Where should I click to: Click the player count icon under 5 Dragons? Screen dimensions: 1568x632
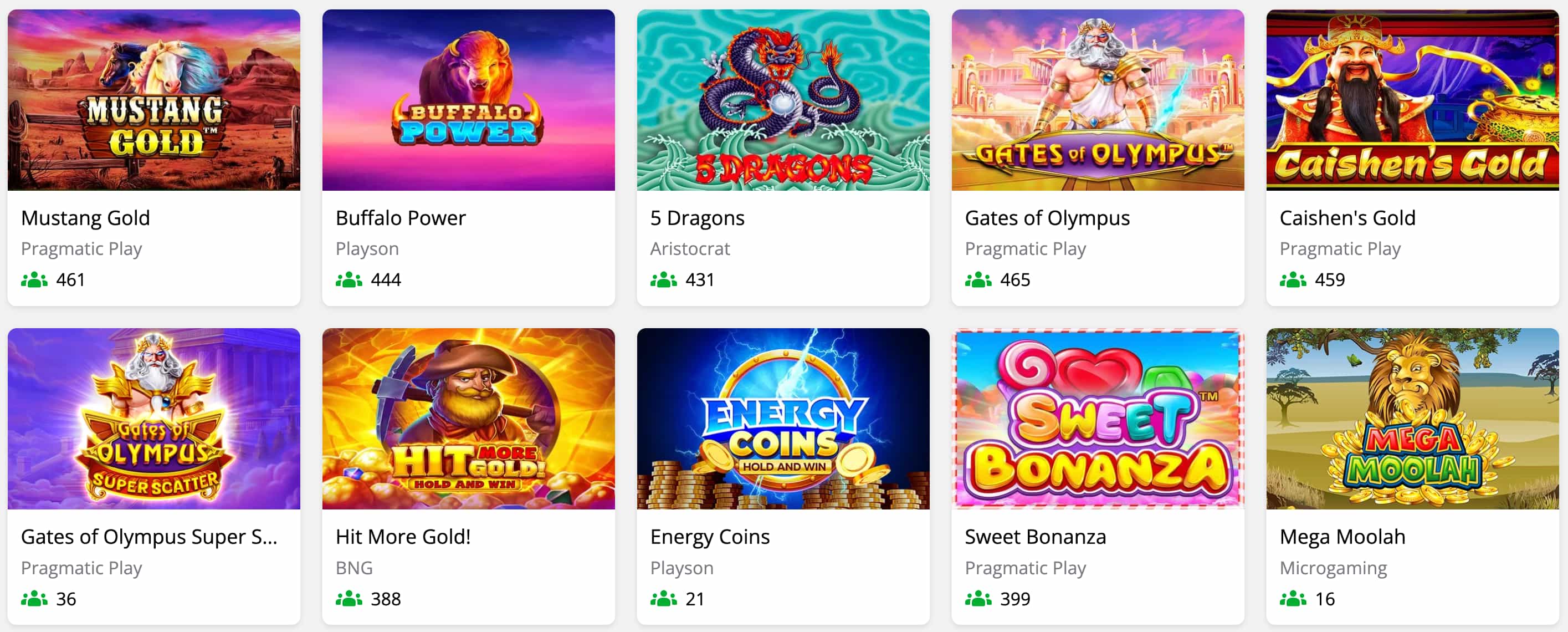coord(664,279)
